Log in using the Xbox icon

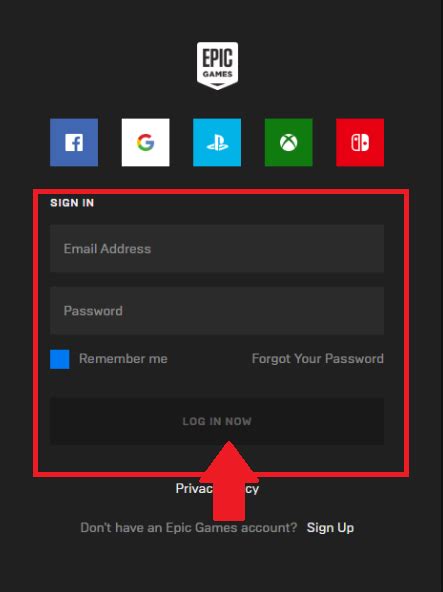point(289,142)
